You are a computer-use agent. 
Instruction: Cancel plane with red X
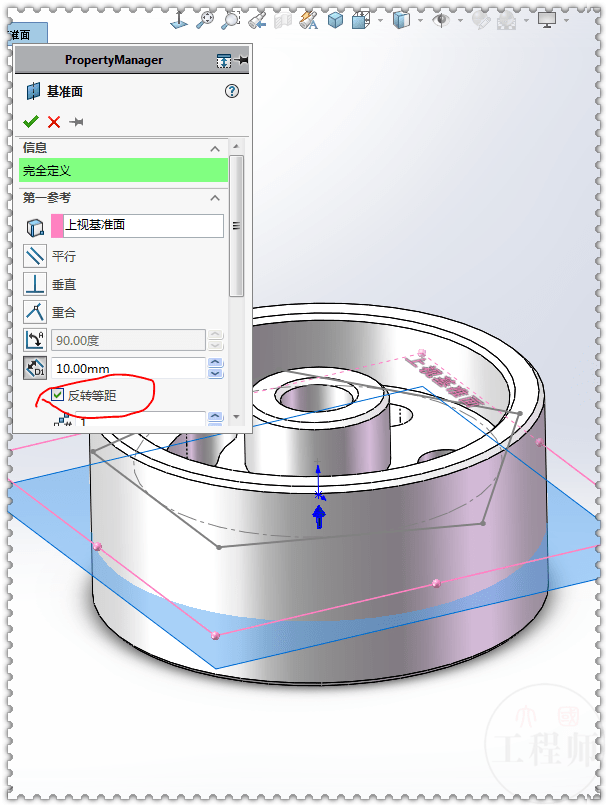(x=54, y=122)
